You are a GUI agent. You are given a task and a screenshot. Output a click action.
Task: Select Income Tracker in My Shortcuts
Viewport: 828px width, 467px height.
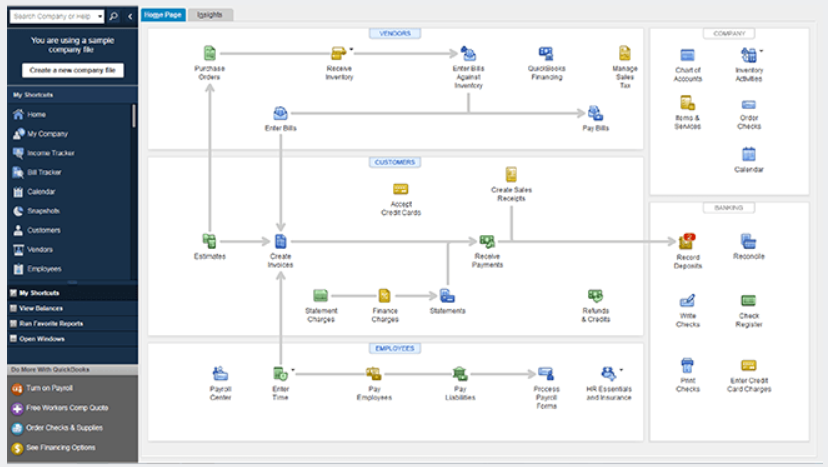[50, 153]
